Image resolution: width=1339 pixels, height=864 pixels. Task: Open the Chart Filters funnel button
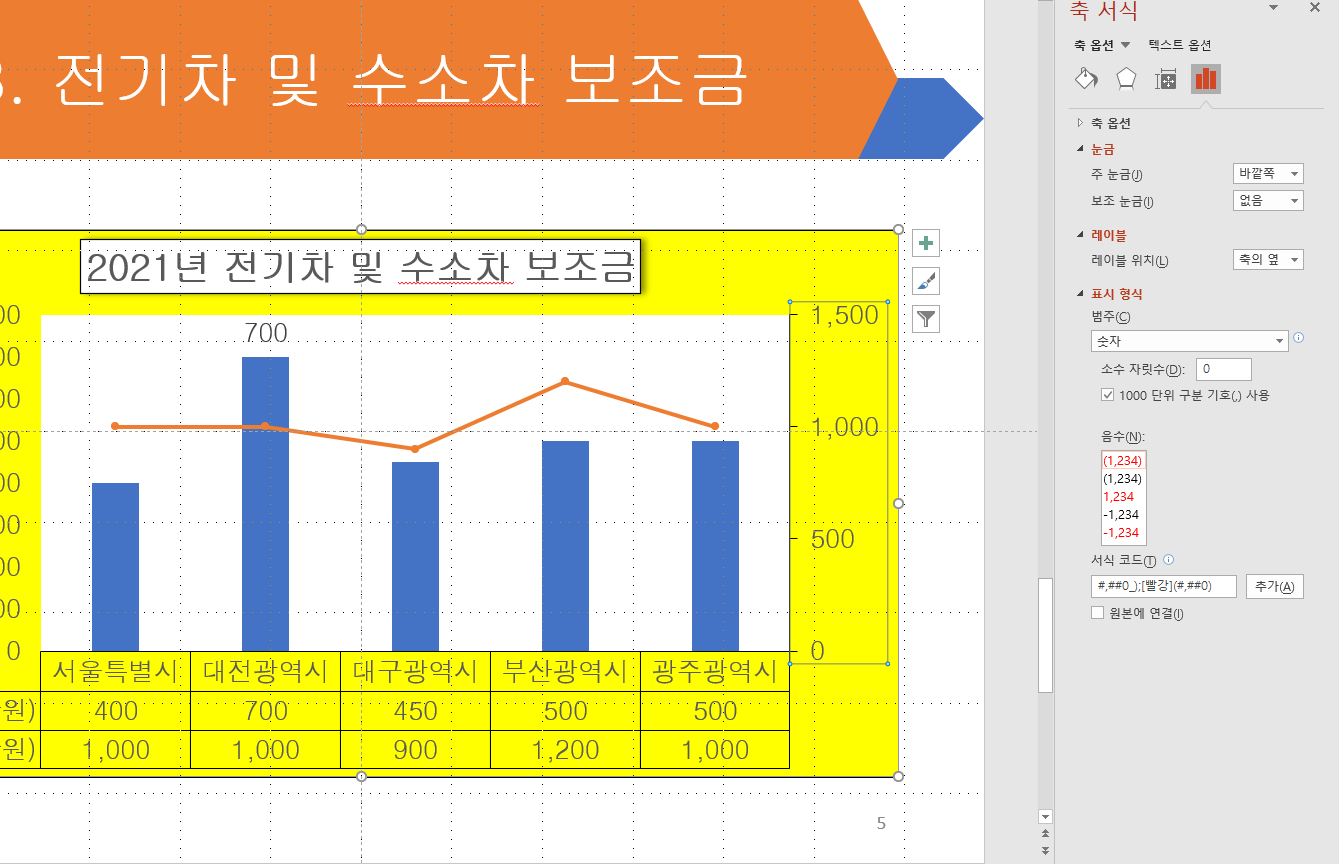(x=927, y=319)
